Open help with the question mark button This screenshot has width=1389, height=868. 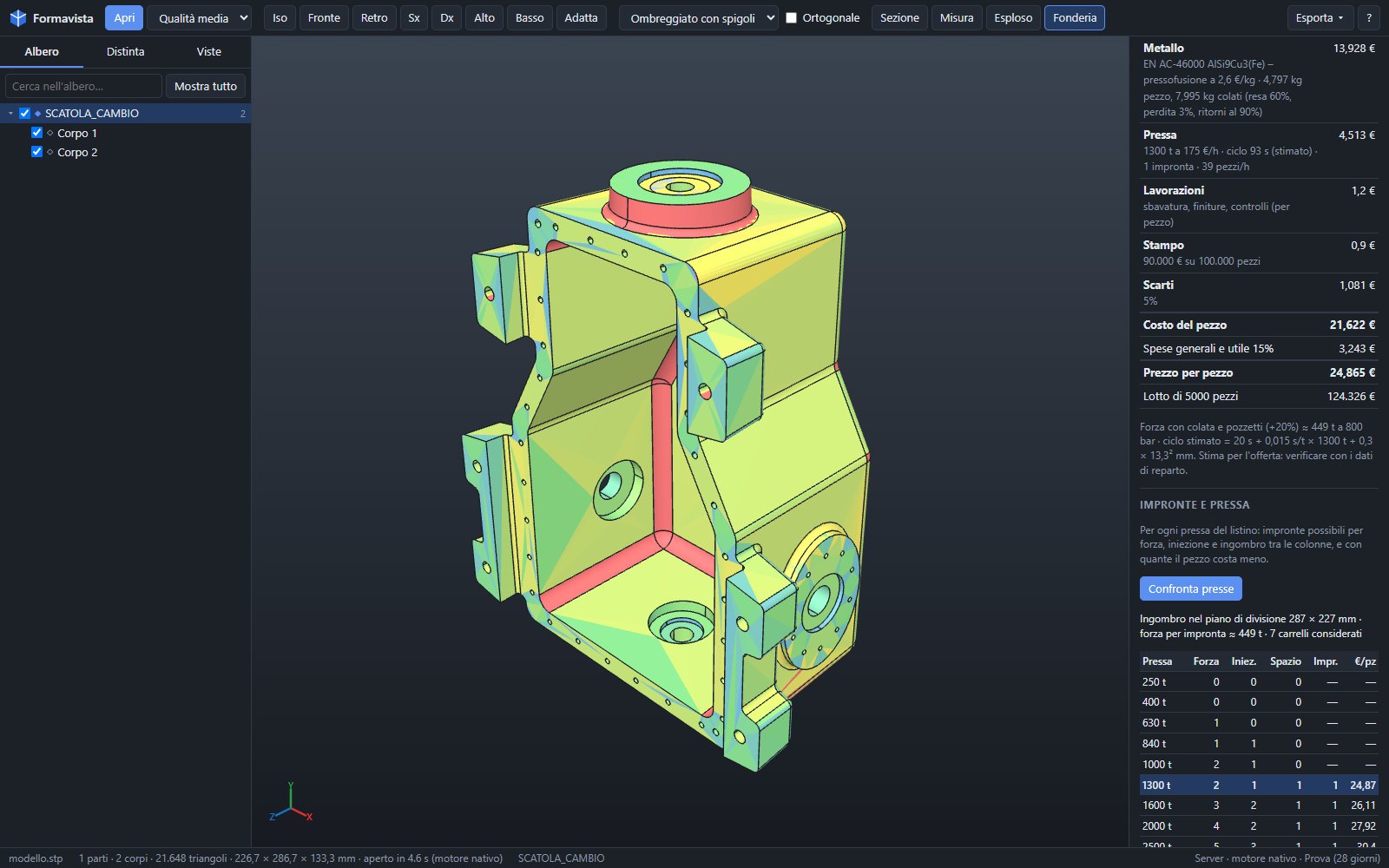pyautogui.click(x=1369, y=17)
